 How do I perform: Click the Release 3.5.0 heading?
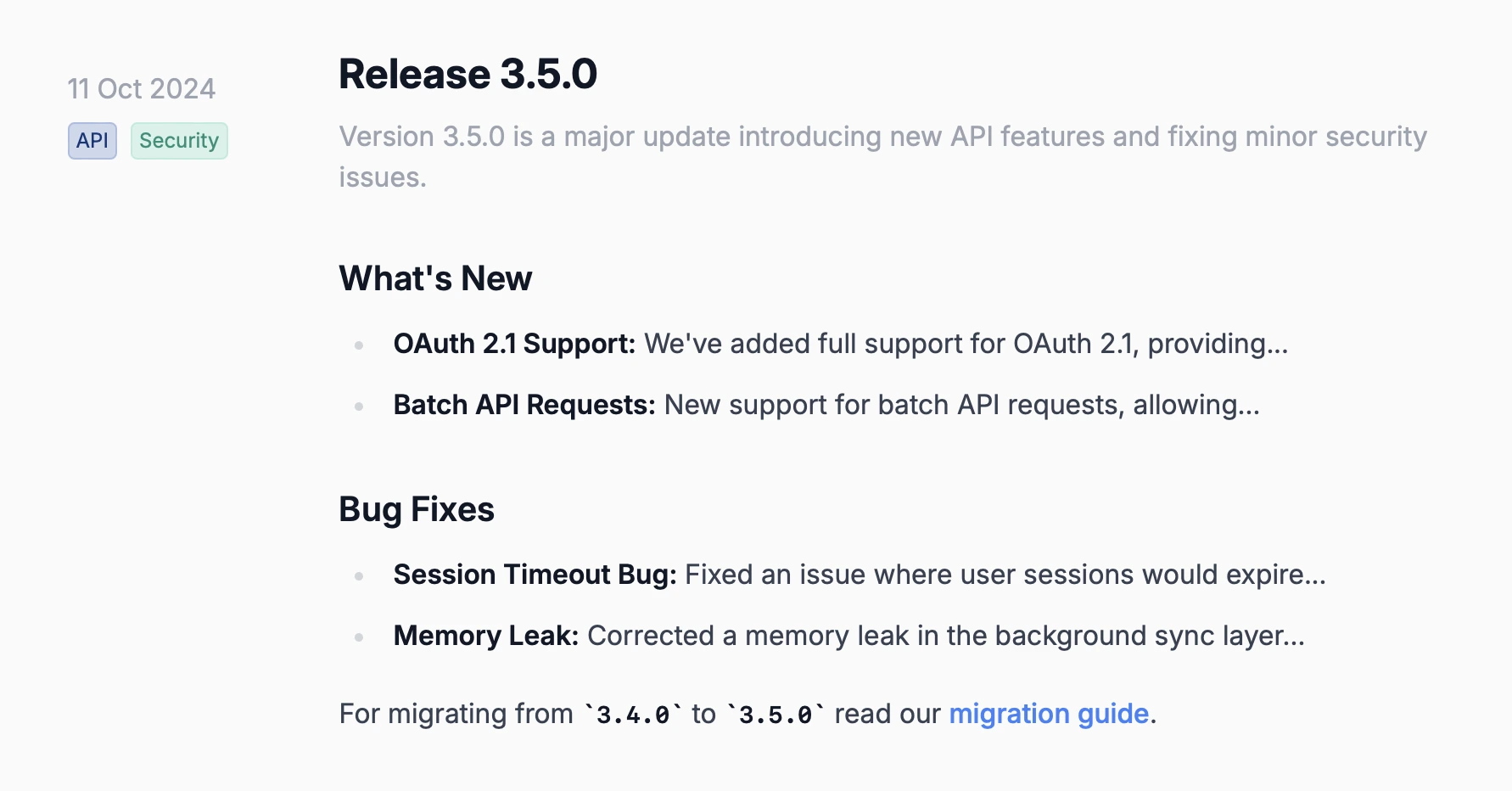[468, 74]
